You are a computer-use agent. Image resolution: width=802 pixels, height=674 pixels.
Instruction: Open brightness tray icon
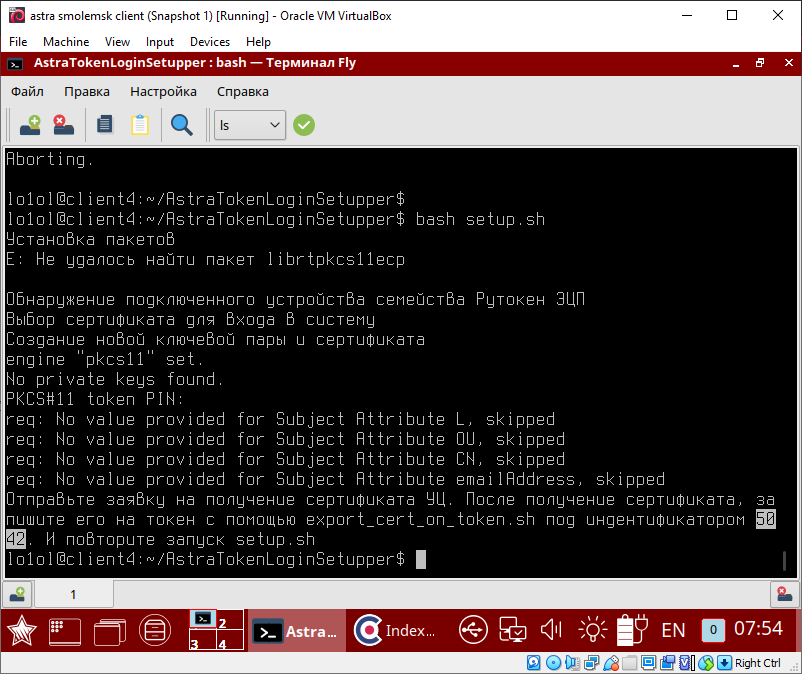click(x=592, y=630)
